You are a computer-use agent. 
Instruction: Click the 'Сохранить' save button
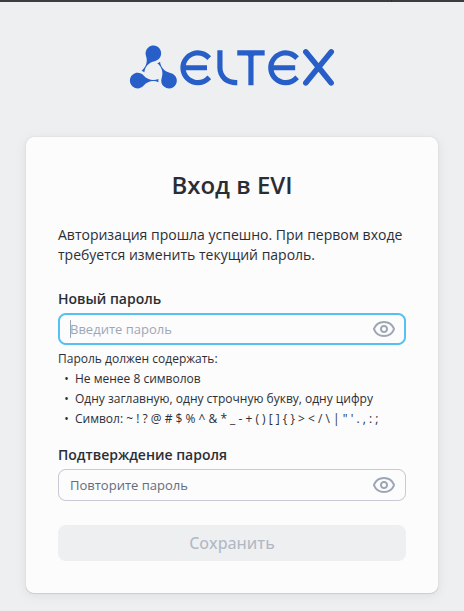232,543
